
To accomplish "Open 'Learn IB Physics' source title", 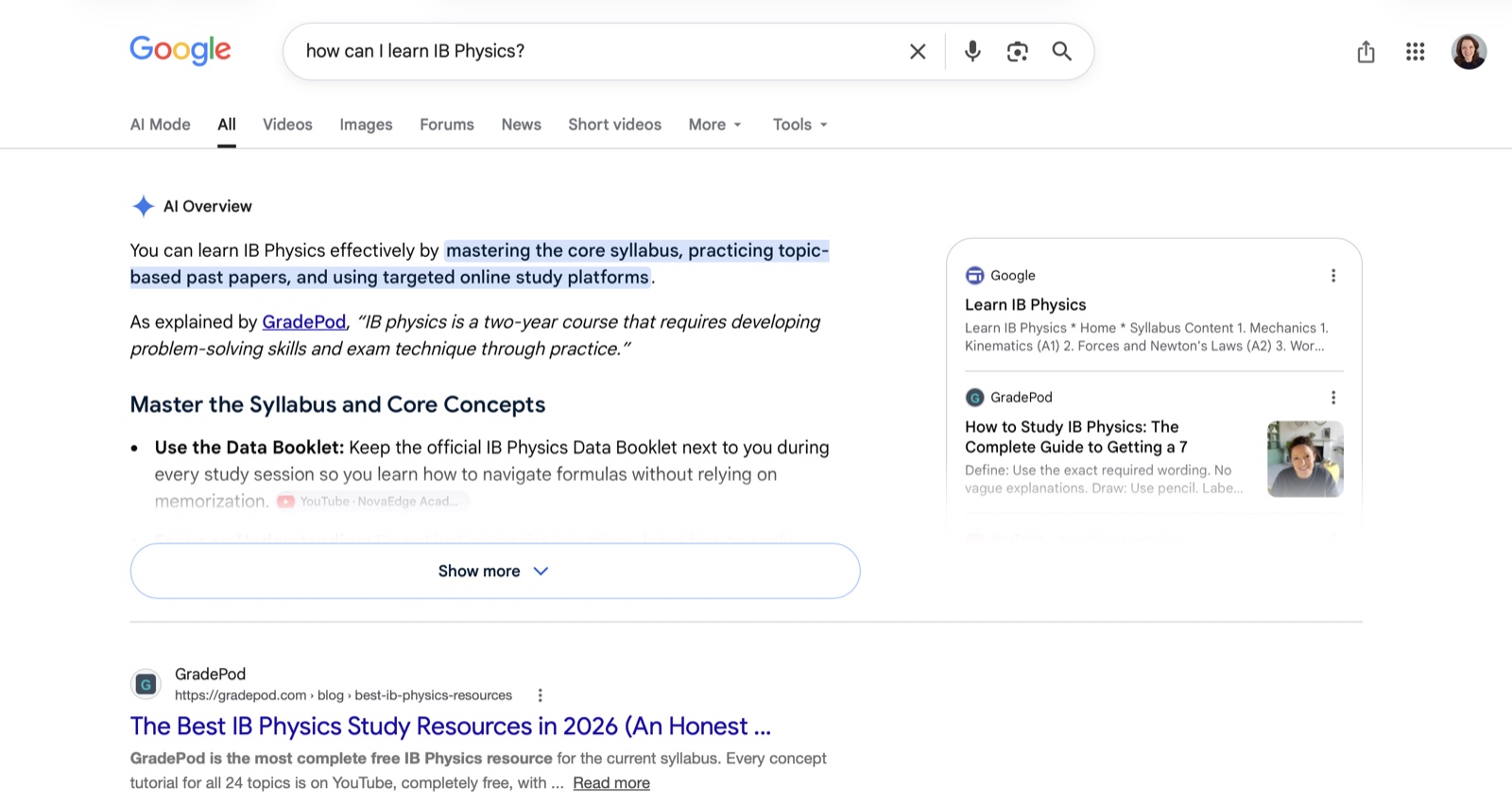I will [x=1025, y=305].
